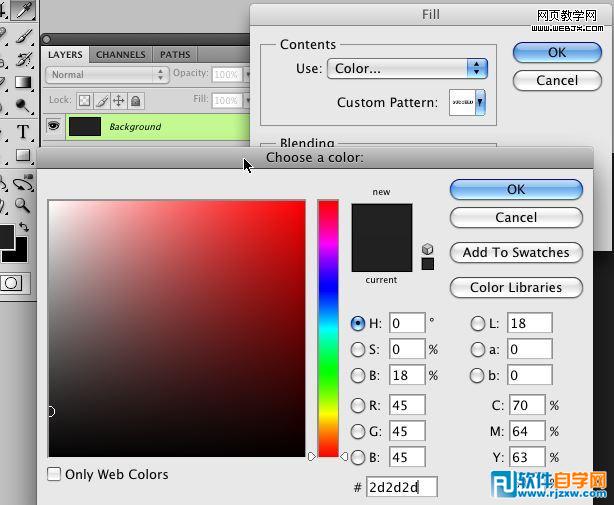Lock image pixels in Layers panel

pos(102,101)
